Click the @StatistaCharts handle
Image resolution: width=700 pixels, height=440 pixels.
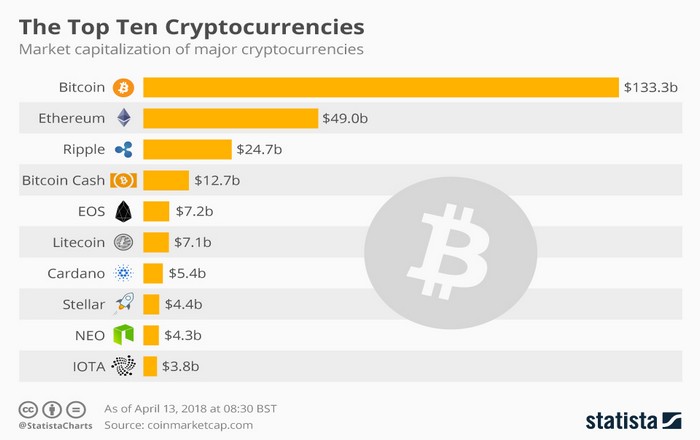coord(55,426)
